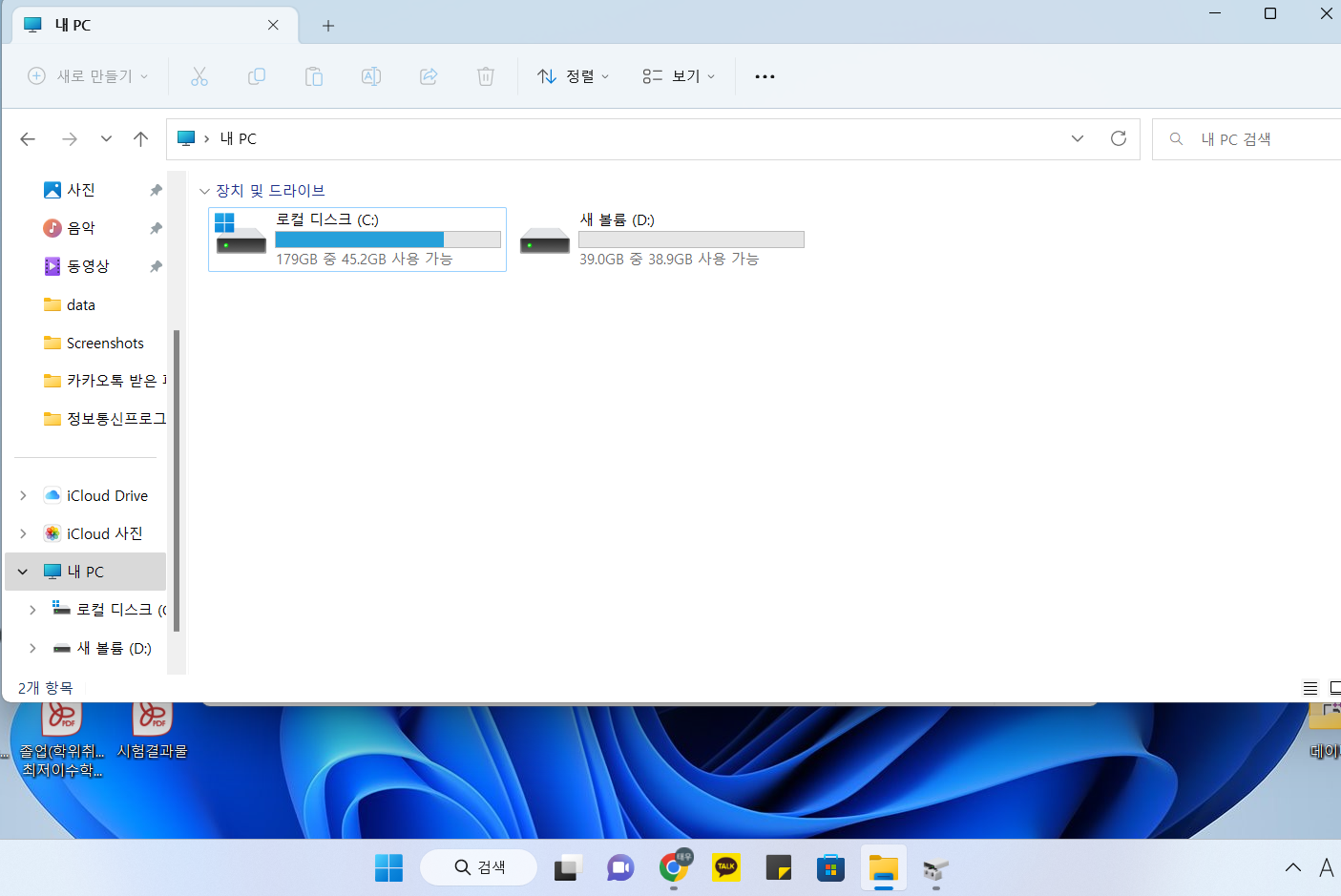The image size is (1341, 896).
Task: Open 정보통신프로그 folder in sidebar
Action: (105, 419)
